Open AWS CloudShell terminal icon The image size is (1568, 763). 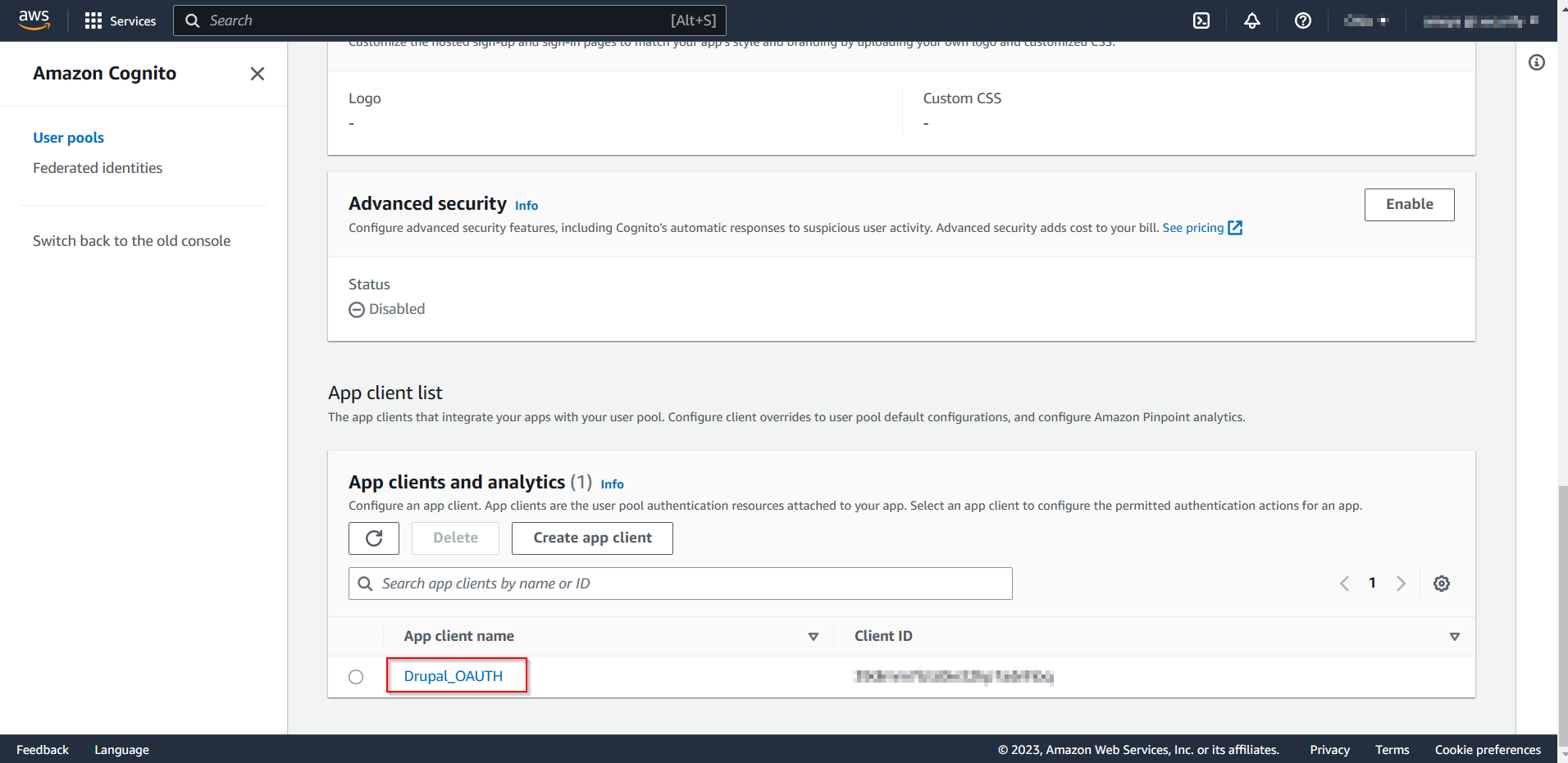[1201, 20]
